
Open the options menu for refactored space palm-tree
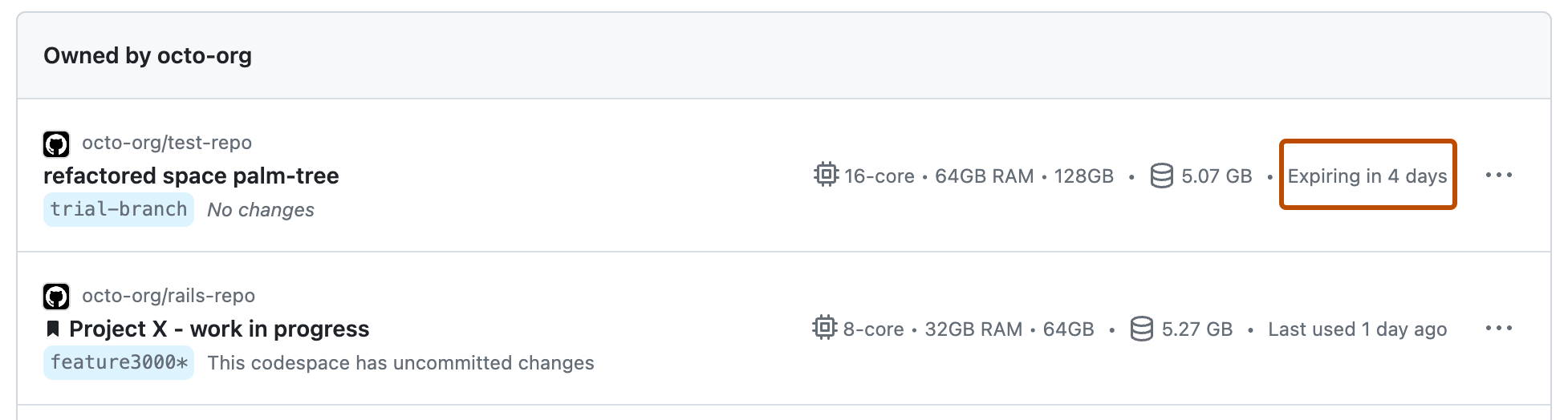(x=1498, y=175)
